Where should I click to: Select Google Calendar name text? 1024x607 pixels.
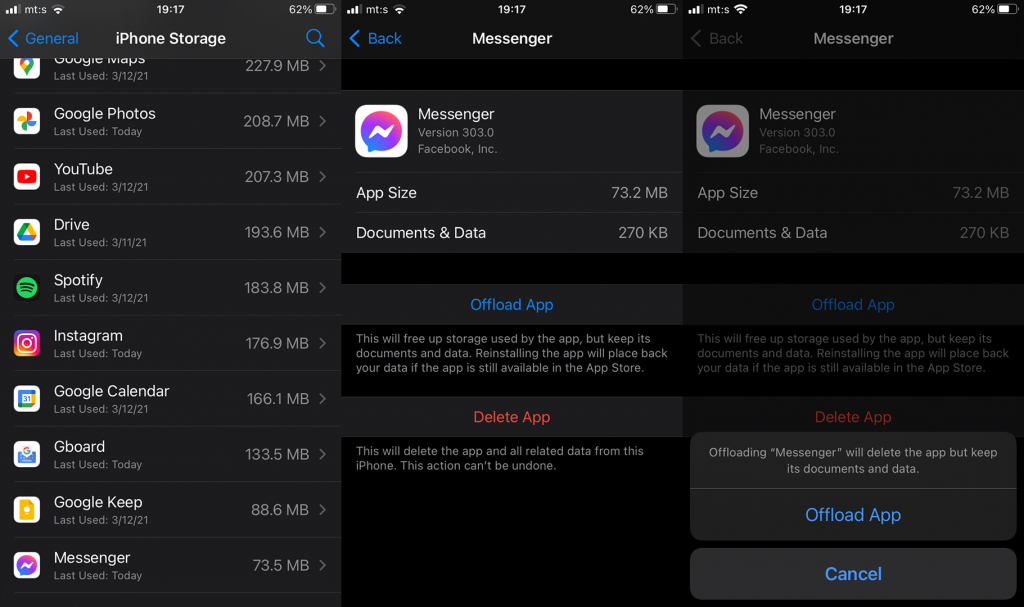[112, 391]
